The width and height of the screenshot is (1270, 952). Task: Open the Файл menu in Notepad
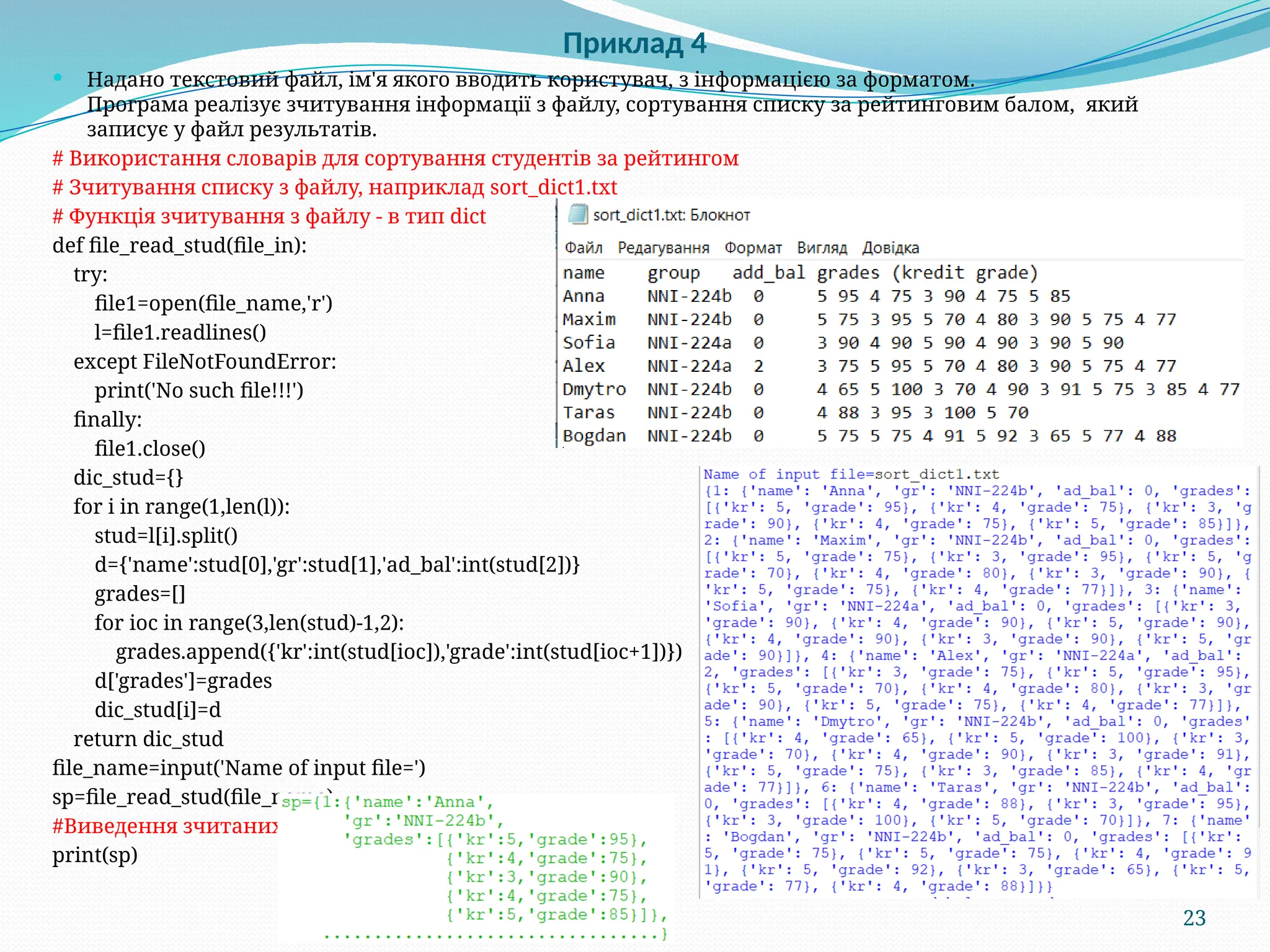[x=583, y=248]
